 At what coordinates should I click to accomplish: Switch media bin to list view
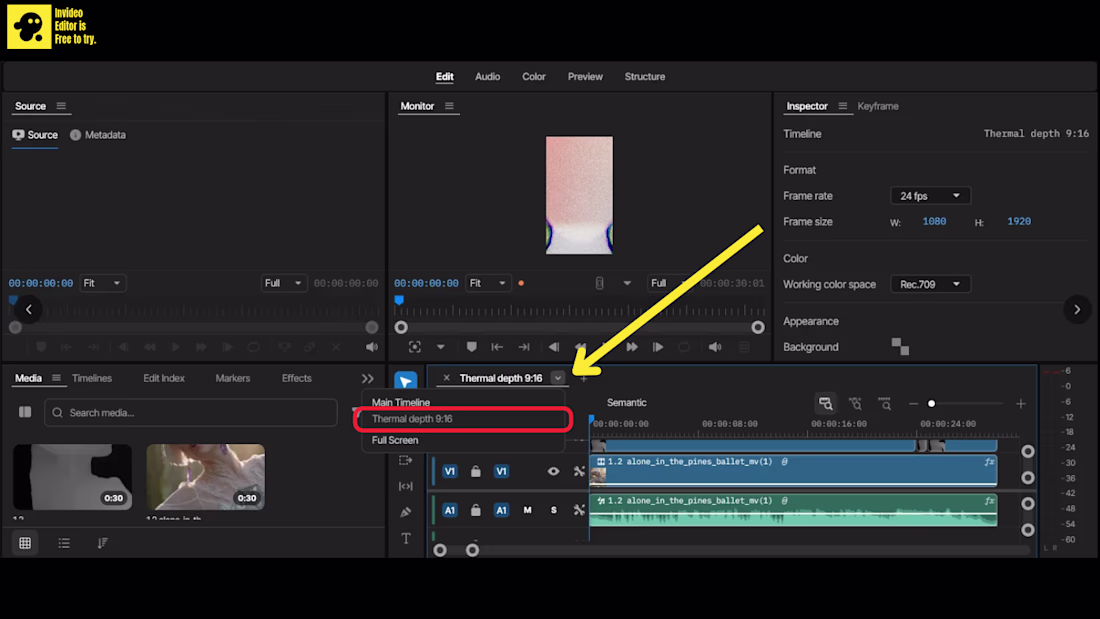64,543
